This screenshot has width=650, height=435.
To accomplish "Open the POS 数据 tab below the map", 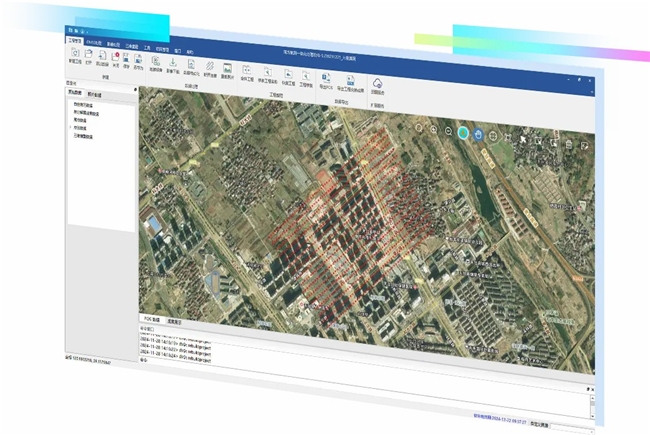I will (x=151, y=318).
